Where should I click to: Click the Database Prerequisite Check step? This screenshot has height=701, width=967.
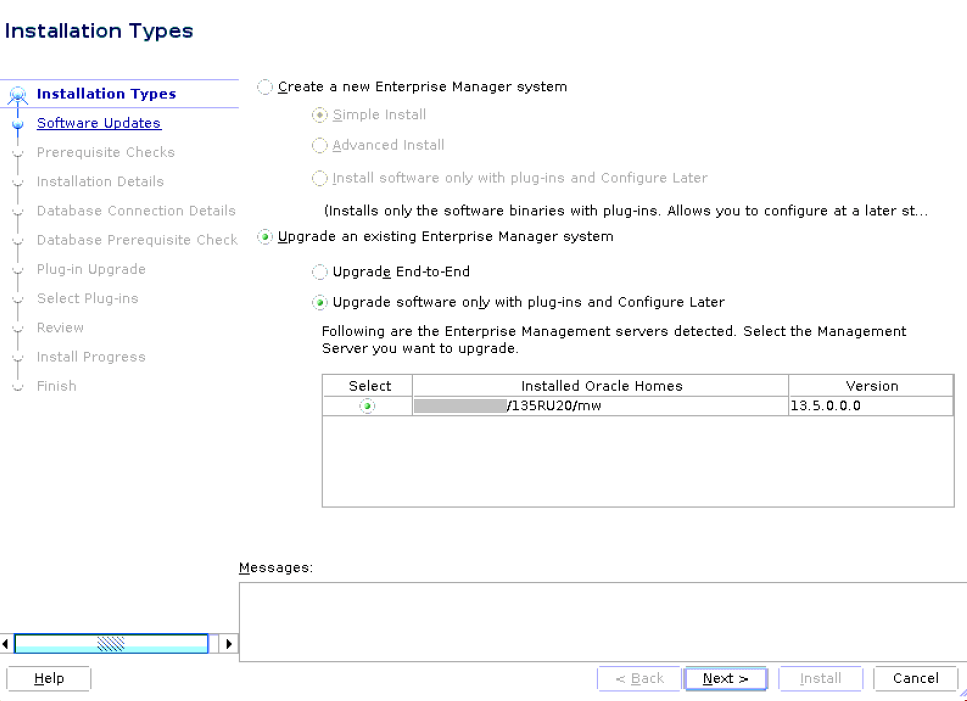pyautogui.click(x=137, y=240)
